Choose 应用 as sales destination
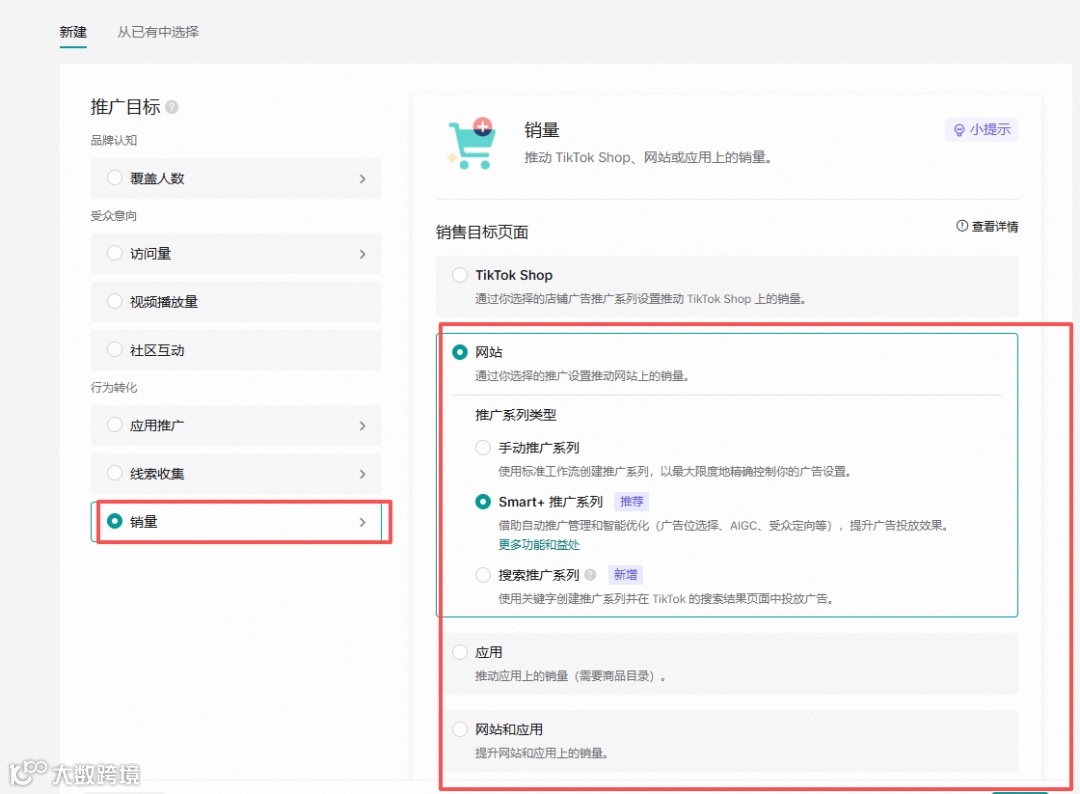The image size is (1080, 794). point(460,652)
